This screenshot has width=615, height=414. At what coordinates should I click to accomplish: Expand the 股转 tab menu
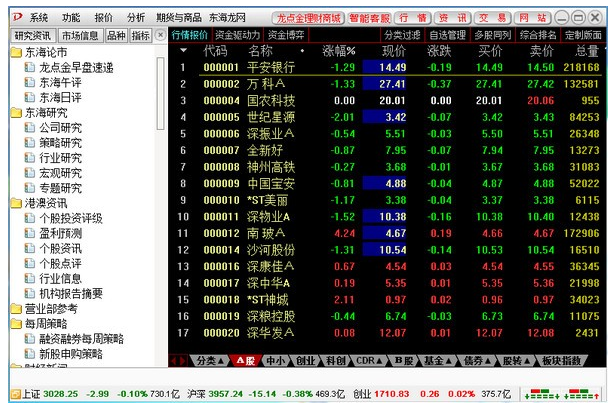(x=527, y=361)
